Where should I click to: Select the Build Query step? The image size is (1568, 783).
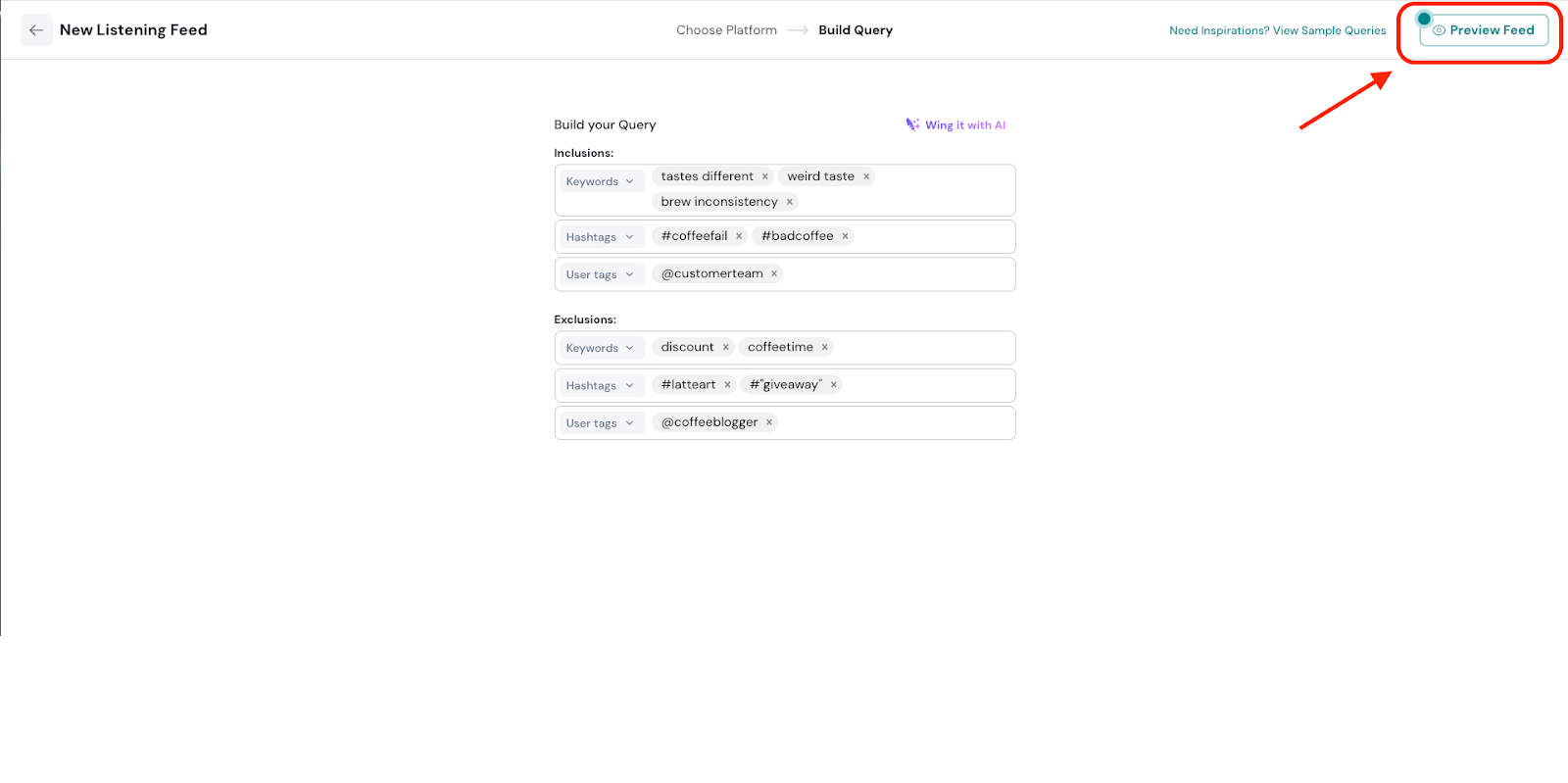pos(856,30)
